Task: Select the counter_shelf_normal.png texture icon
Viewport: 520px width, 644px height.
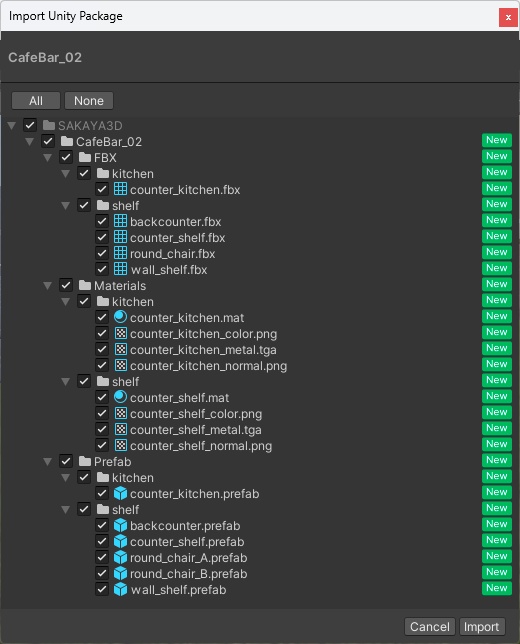Action: (120, 445)
